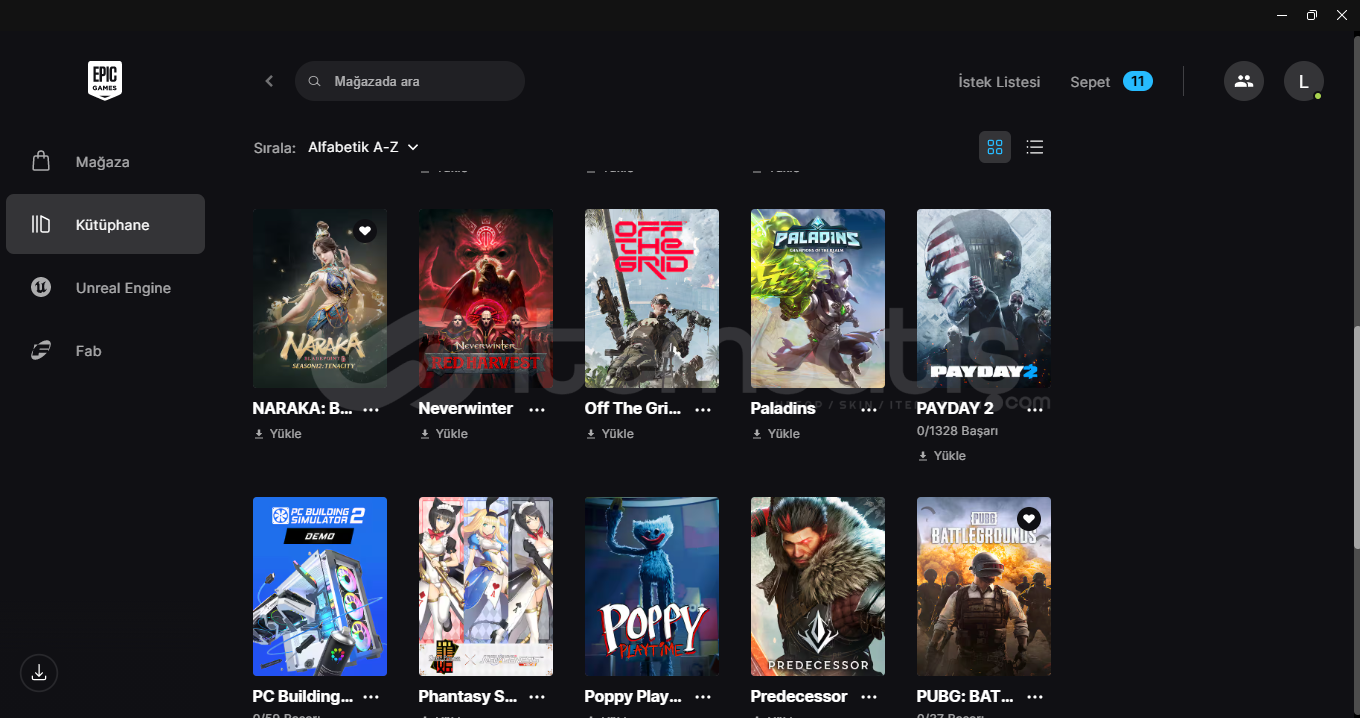Click Yükle to install Paladins
This screenshot has width=1360, height=718.
pos(776,434)
